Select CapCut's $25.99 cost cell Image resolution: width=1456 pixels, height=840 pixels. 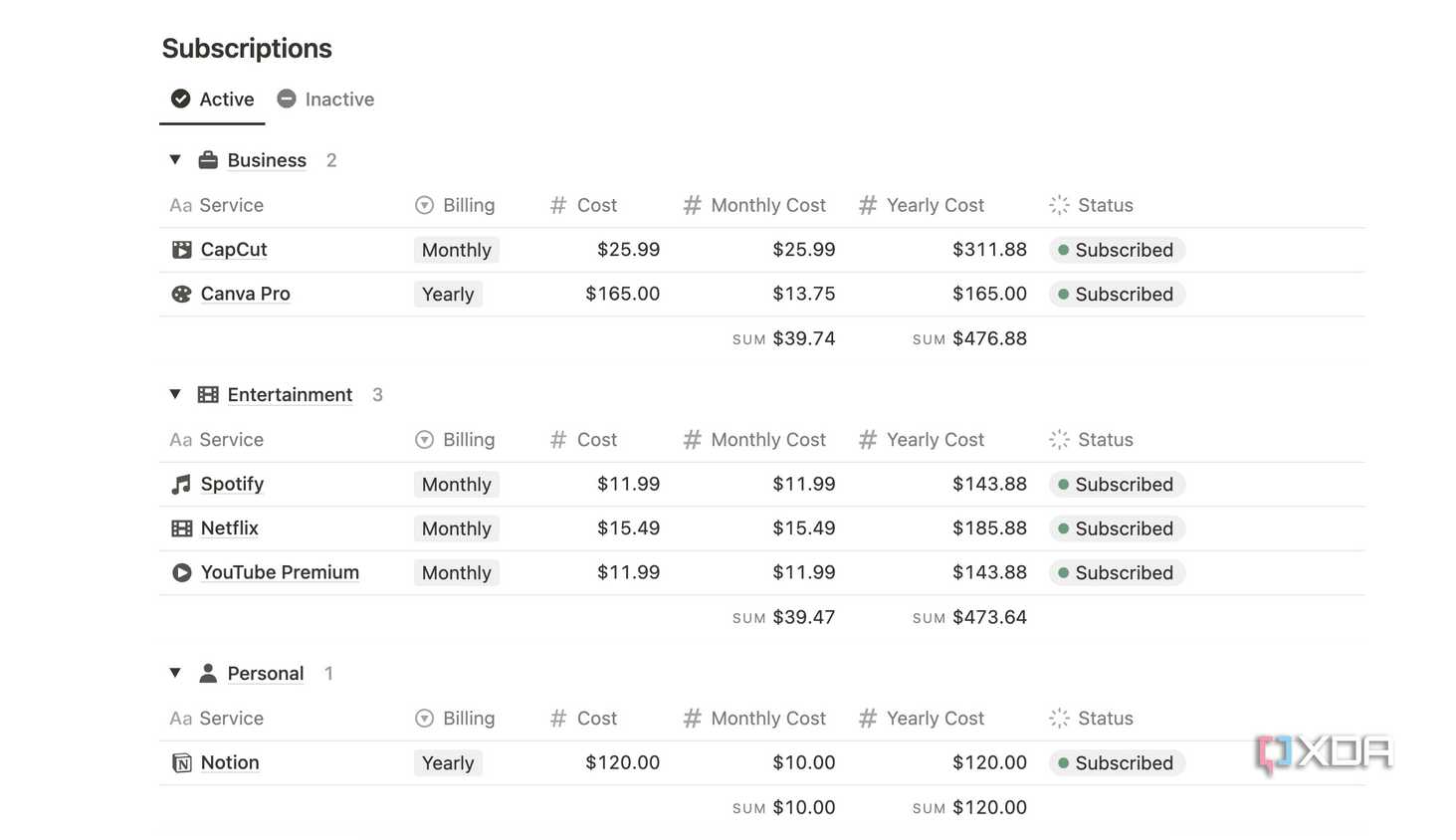[628, 250]
